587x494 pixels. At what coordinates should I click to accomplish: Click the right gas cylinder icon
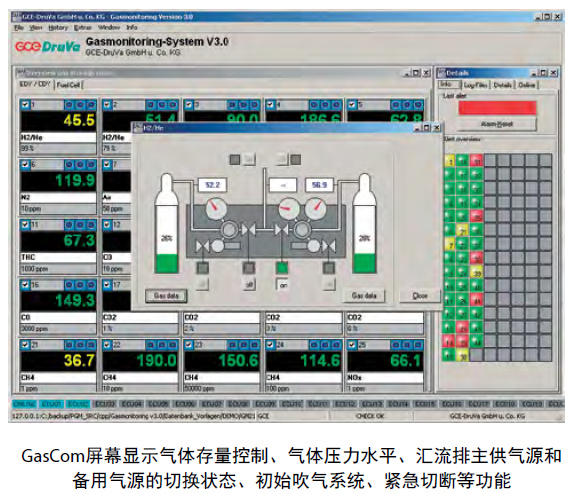tap(364, 223)
